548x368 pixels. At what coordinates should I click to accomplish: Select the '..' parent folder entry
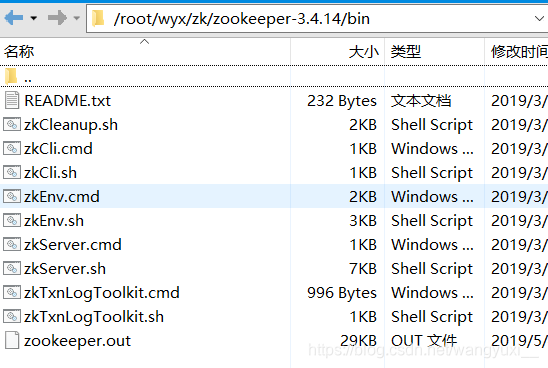[x=28, y=79]
